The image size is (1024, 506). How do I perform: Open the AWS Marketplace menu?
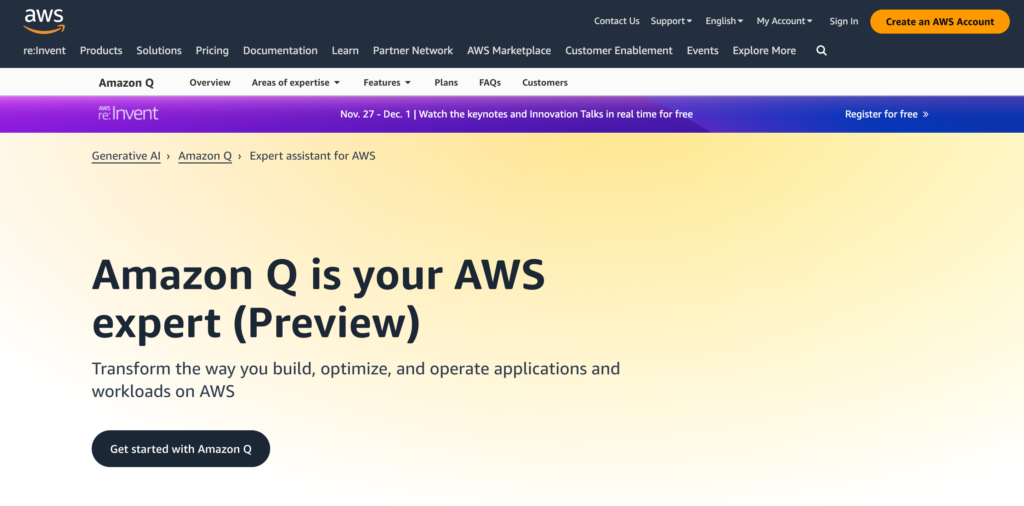[509, 50]
